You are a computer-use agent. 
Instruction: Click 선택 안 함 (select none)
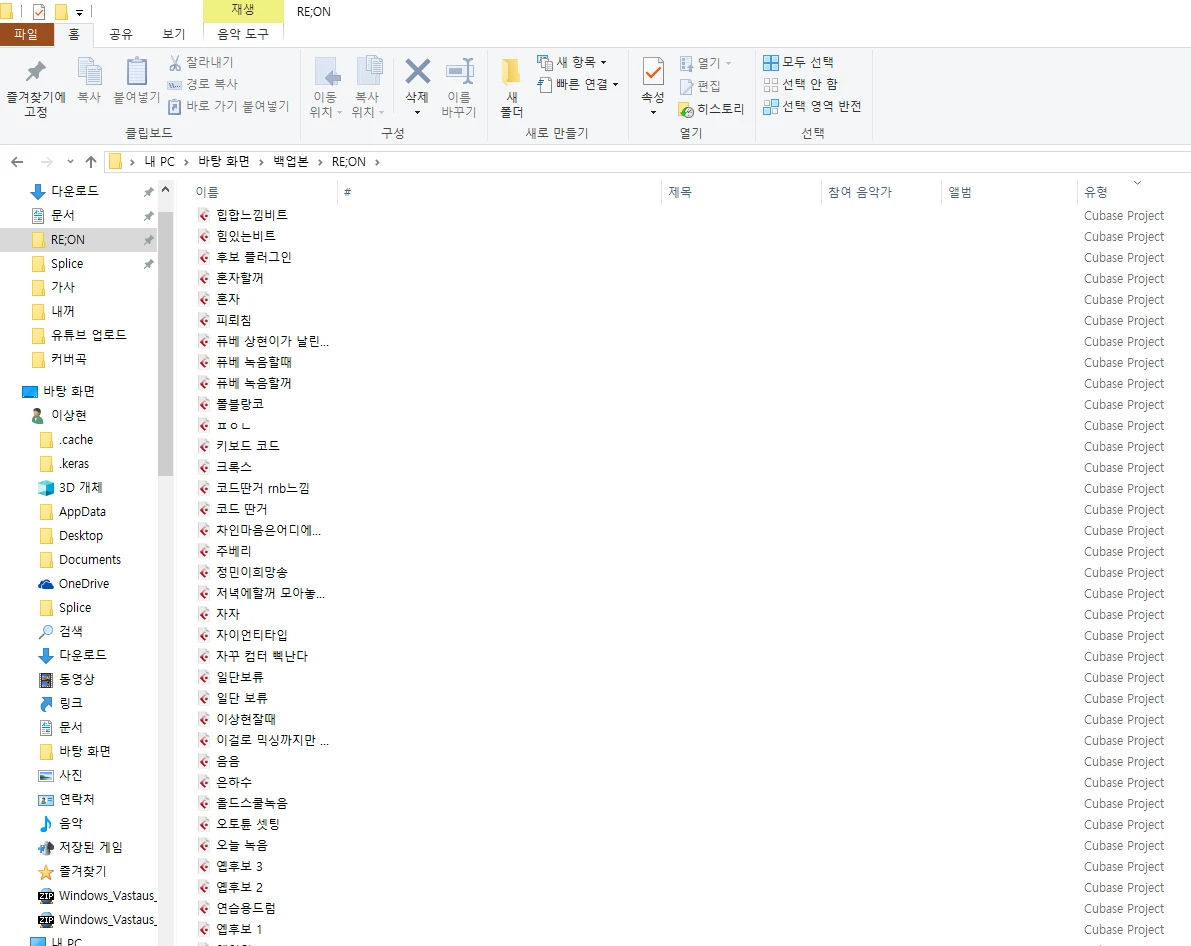pyautogui.click(x=801, y=84)
